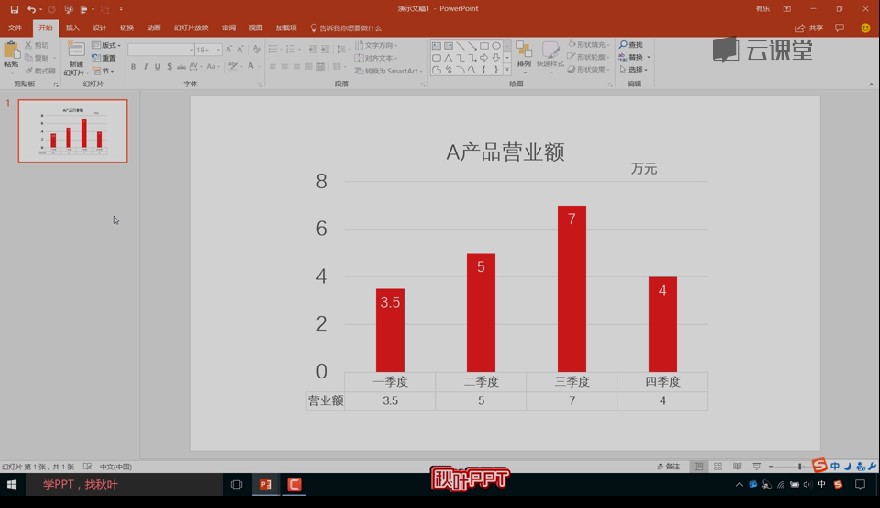Select the right arrow shape in gallery
880x508 pixels.
click(484, 58)
